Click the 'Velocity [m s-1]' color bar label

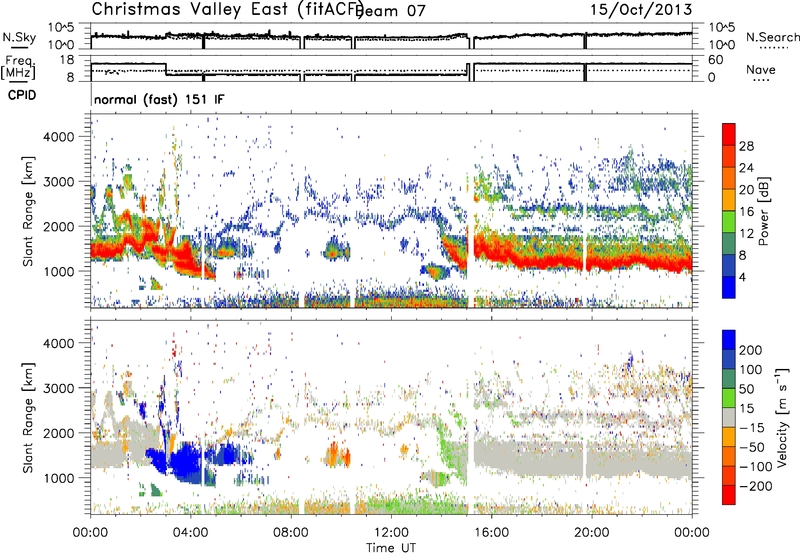click(x=782, y=417)
